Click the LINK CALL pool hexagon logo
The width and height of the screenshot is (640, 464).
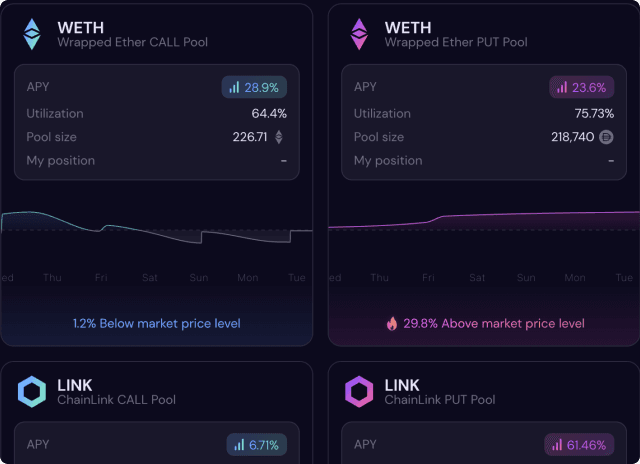pyautogui.click(x=32, y=391)
